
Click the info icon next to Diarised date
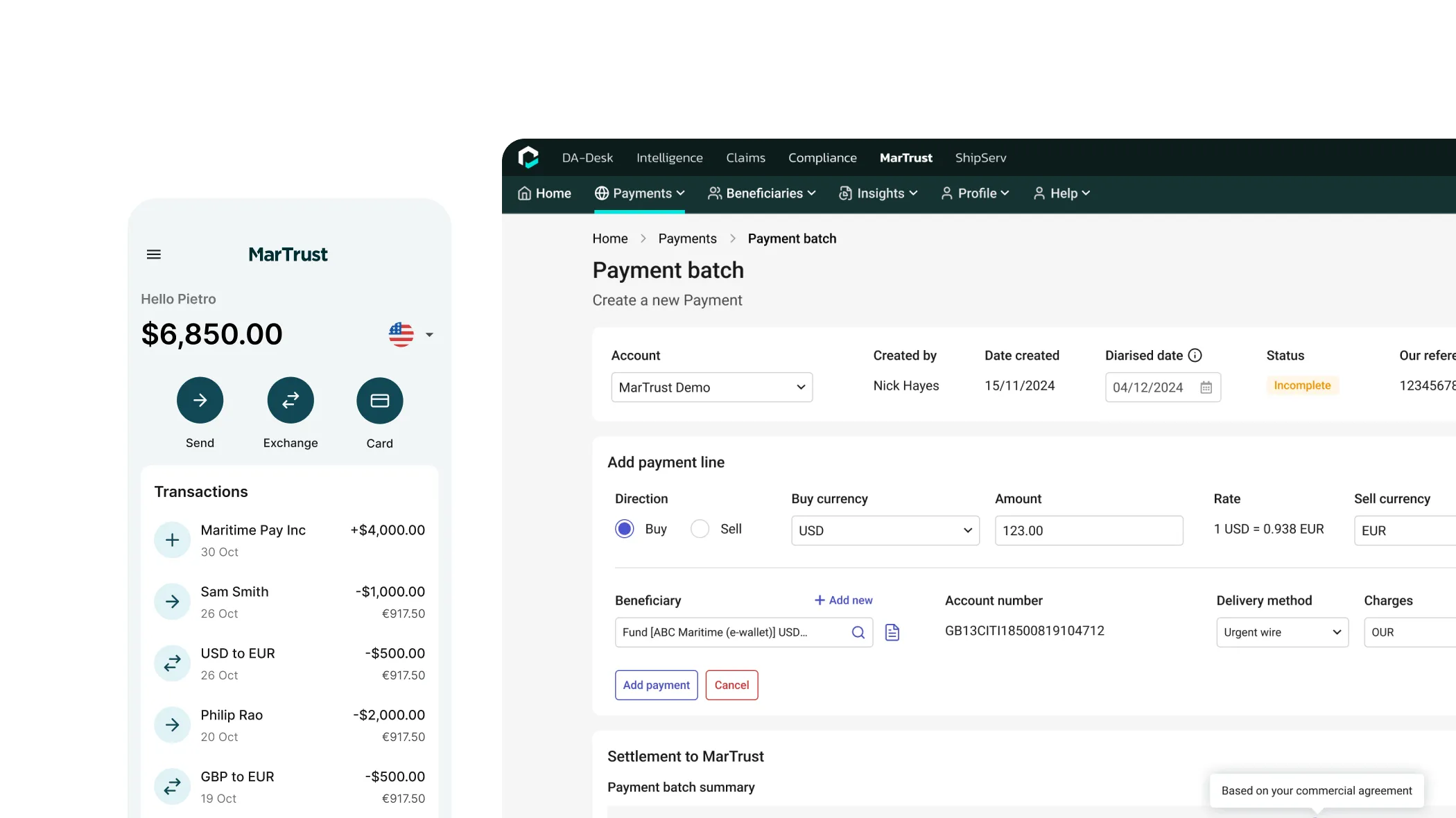tap(1195, 355)
